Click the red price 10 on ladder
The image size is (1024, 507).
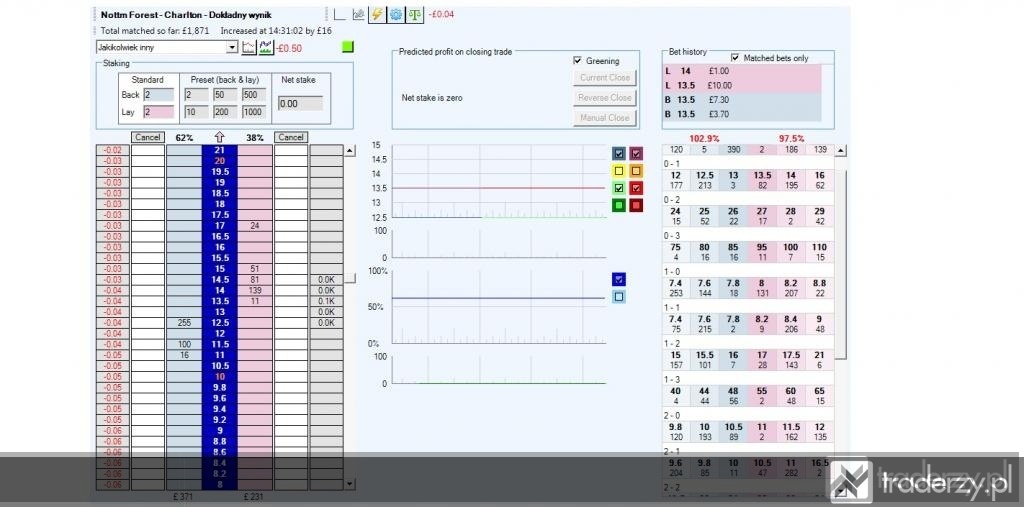click(219, 376)
